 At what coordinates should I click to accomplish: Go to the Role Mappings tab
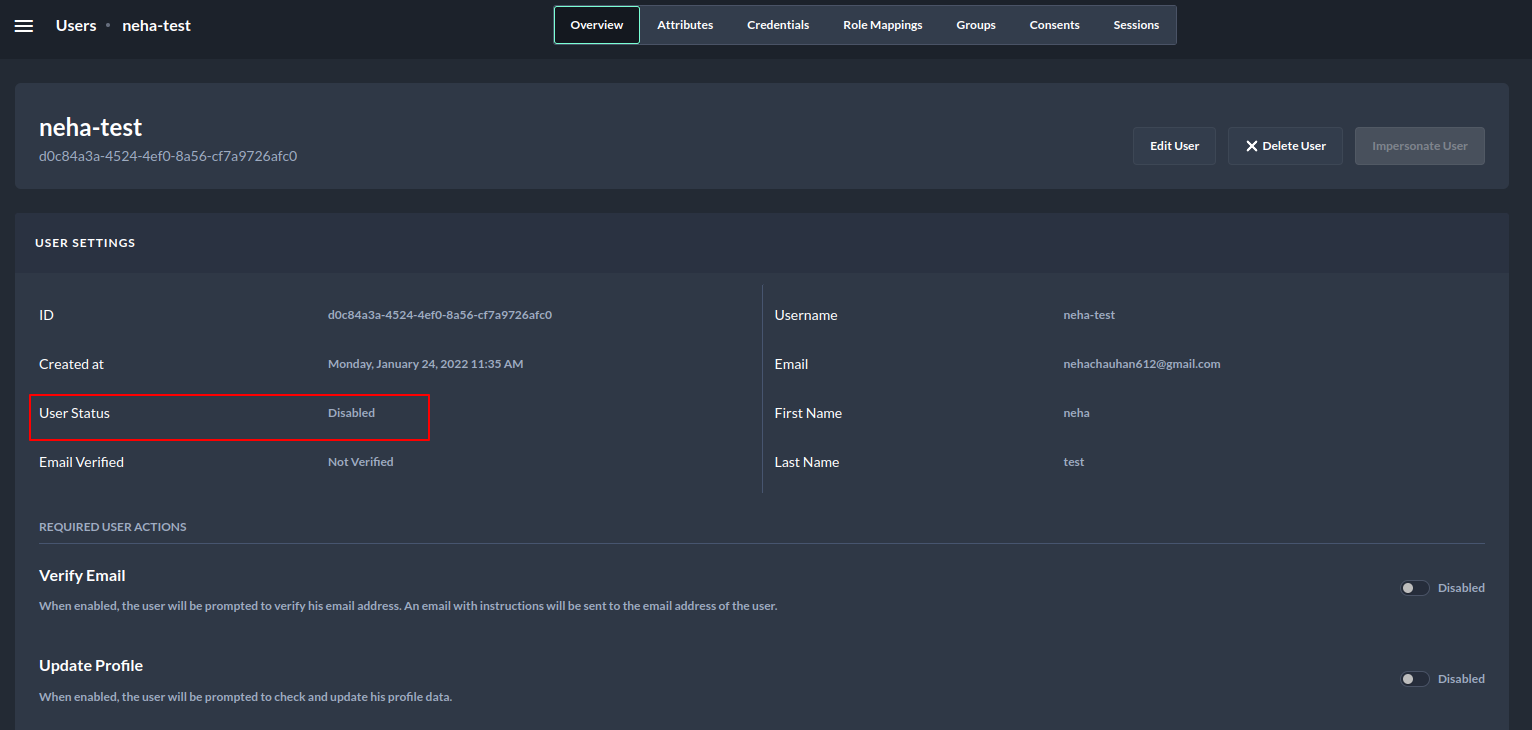point(882,25)
